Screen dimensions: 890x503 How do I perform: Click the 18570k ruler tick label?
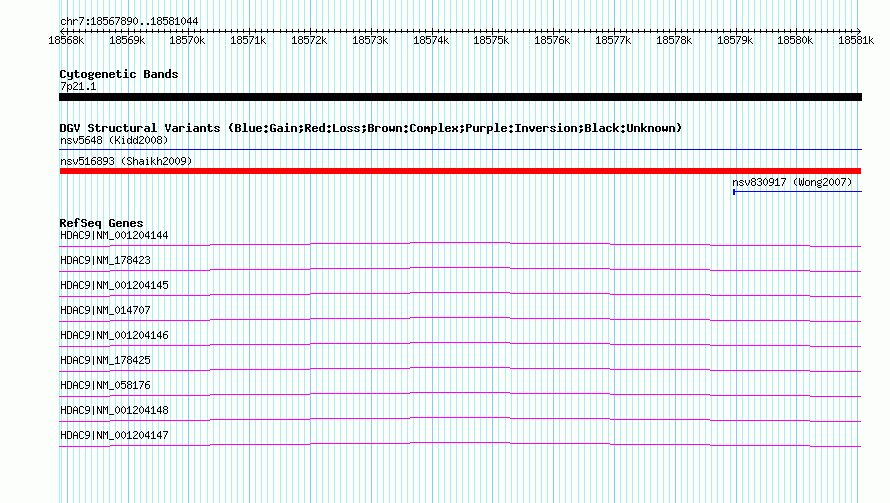point(187,40)
